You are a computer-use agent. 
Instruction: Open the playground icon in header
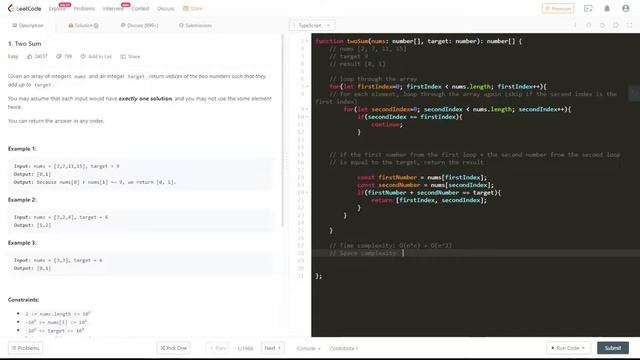coord(588,9)
